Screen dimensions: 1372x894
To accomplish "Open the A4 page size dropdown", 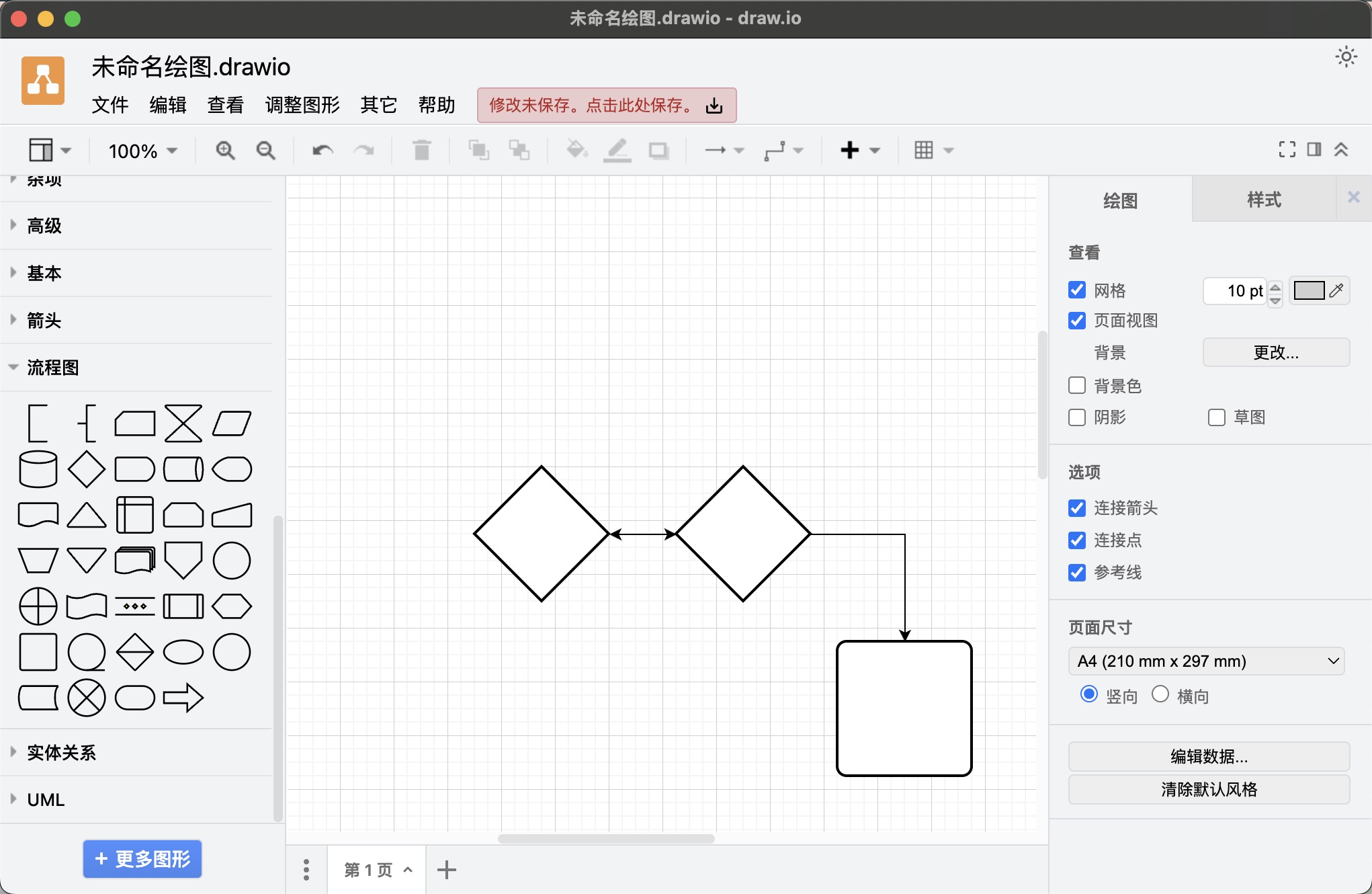I will click(1206, 661).
